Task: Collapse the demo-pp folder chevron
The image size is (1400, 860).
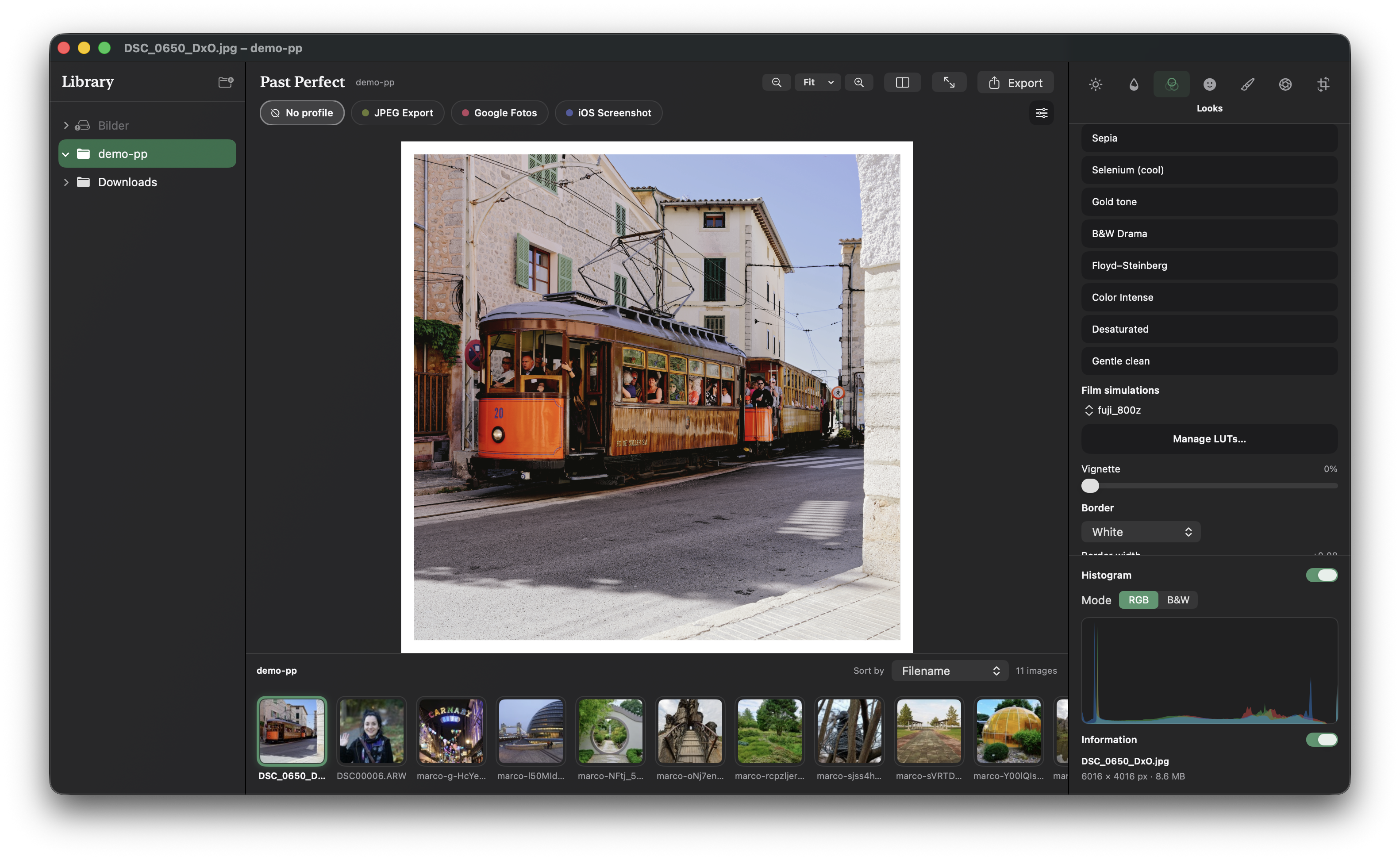Action: pyautogui.click(x=66, y=154)
